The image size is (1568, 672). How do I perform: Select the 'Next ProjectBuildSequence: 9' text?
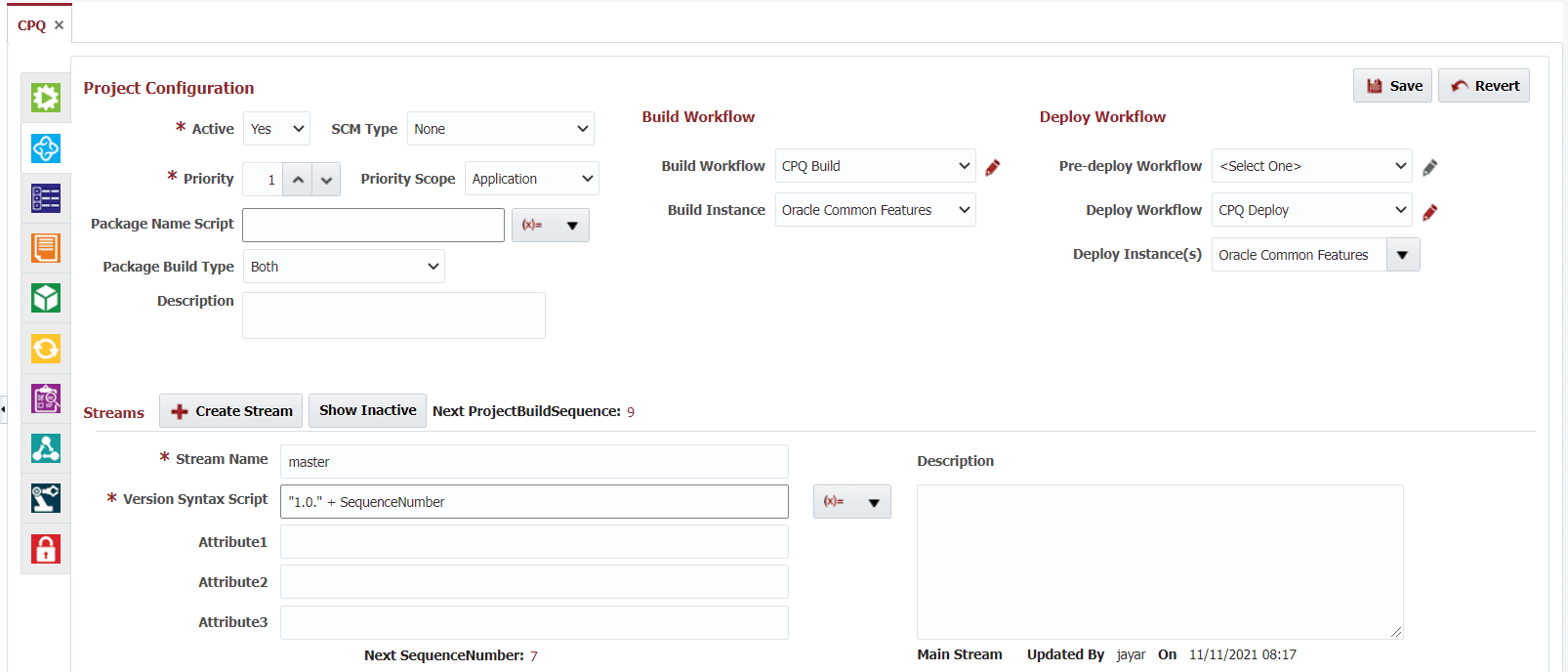[x=533, y=411]
